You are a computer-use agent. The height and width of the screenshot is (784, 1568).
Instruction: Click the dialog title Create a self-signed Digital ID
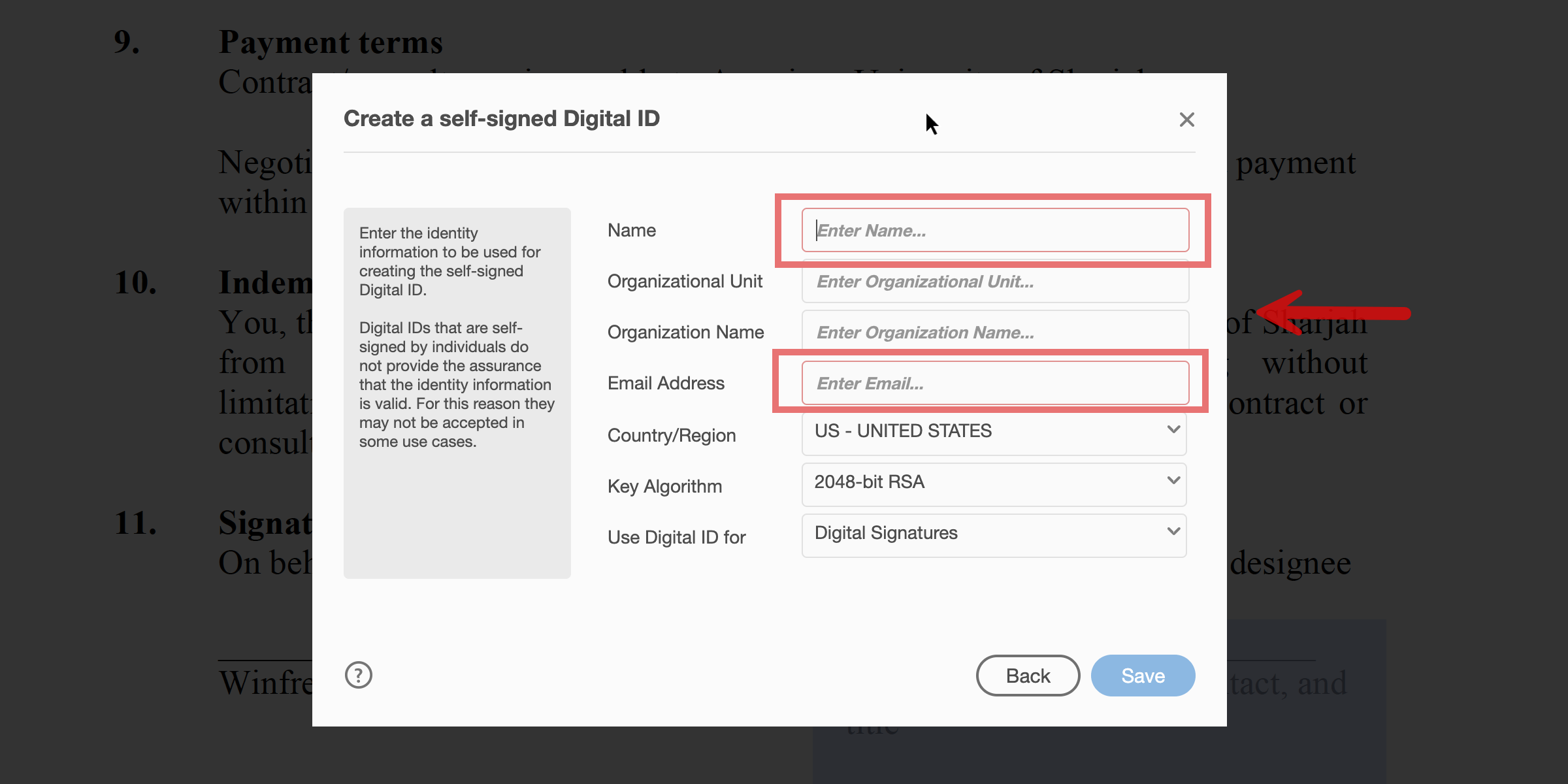[x=502, y=118]
